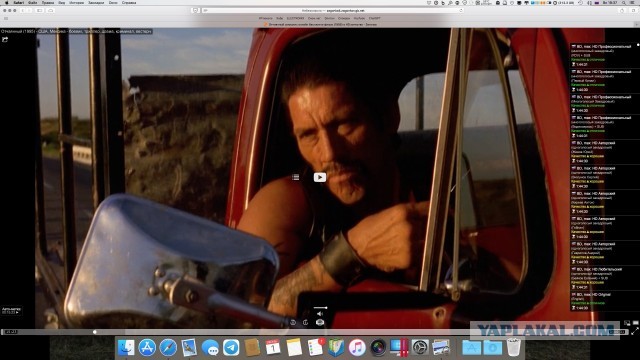This screenshot has height=360, width=640.
Task: Open System Preferences from Dock
Action: coord(420,348)
